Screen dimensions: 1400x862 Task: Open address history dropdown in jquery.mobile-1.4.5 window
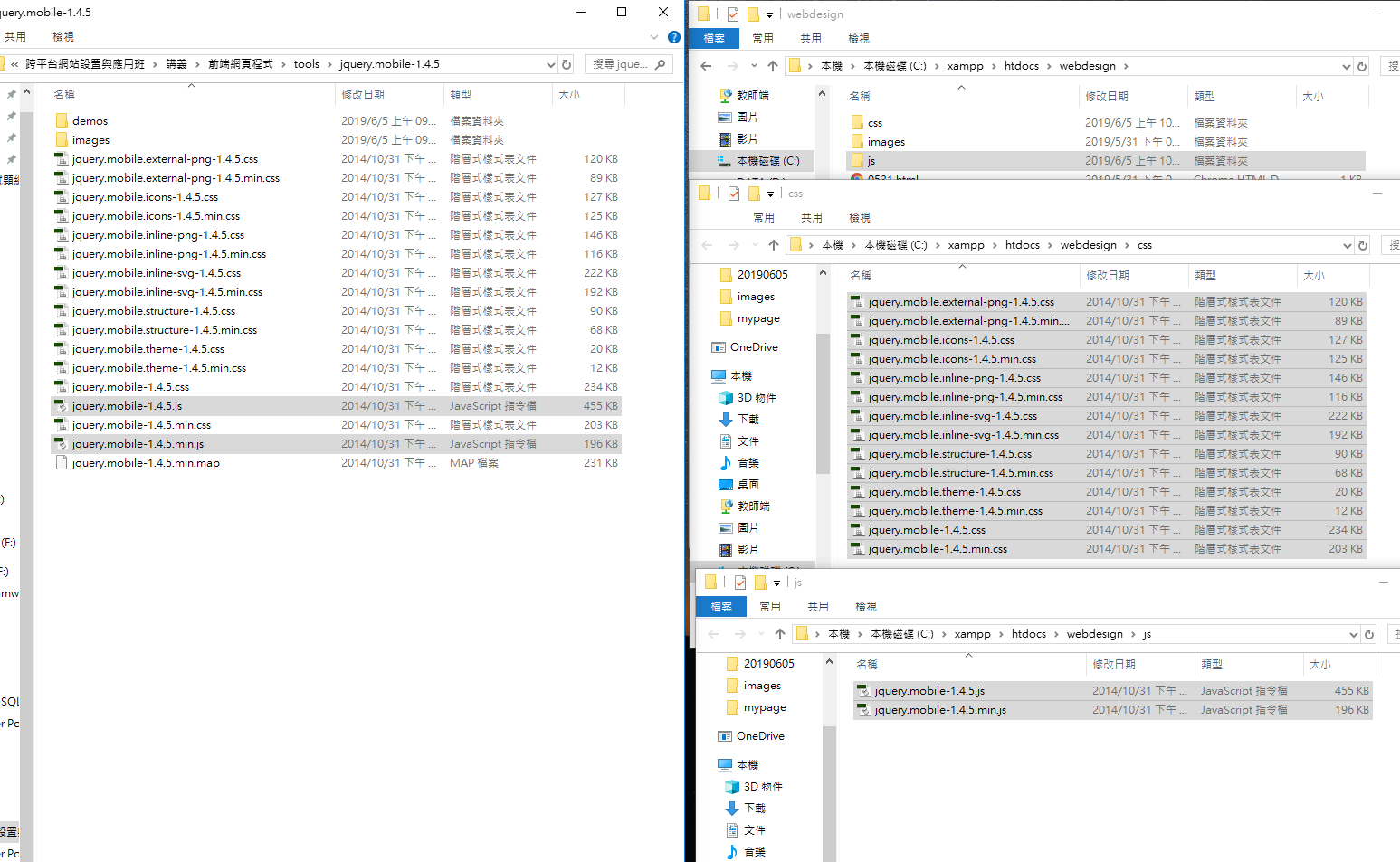point(550,64)
